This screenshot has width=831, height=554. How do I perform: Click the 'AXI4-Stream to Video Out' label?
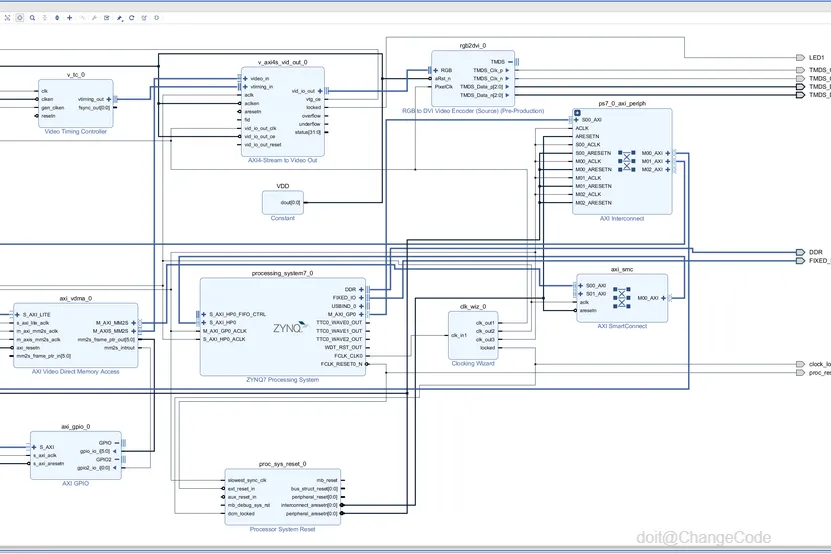282,160
